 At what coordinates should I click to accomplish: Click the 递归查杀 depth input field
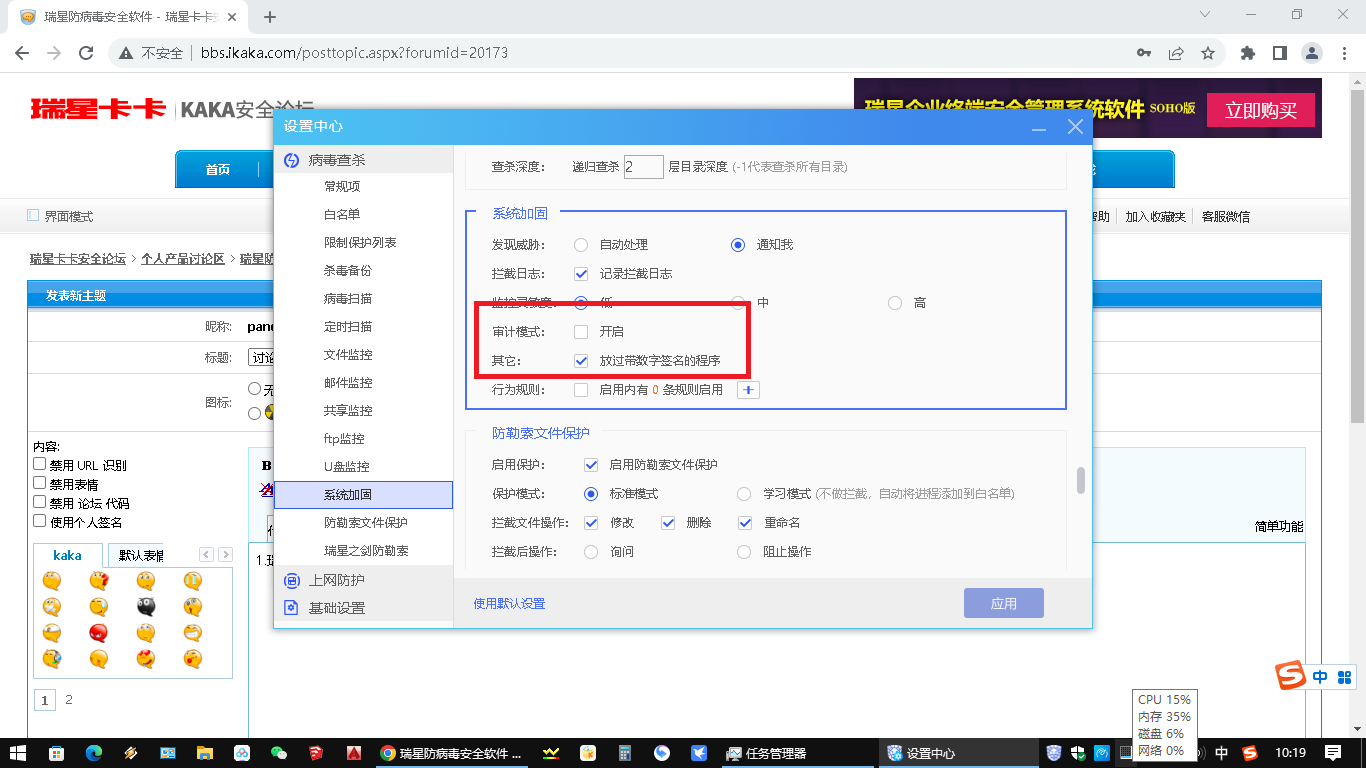tap(643, 167)
